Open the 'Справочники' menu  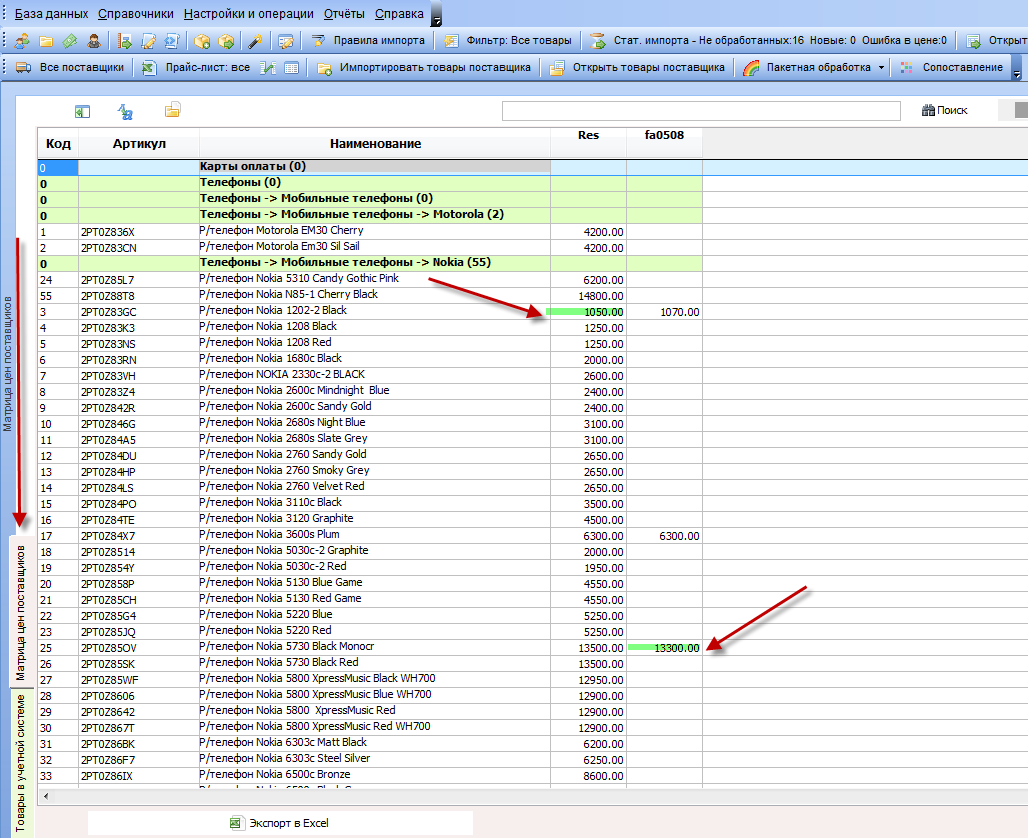click(x=136, y=14)
